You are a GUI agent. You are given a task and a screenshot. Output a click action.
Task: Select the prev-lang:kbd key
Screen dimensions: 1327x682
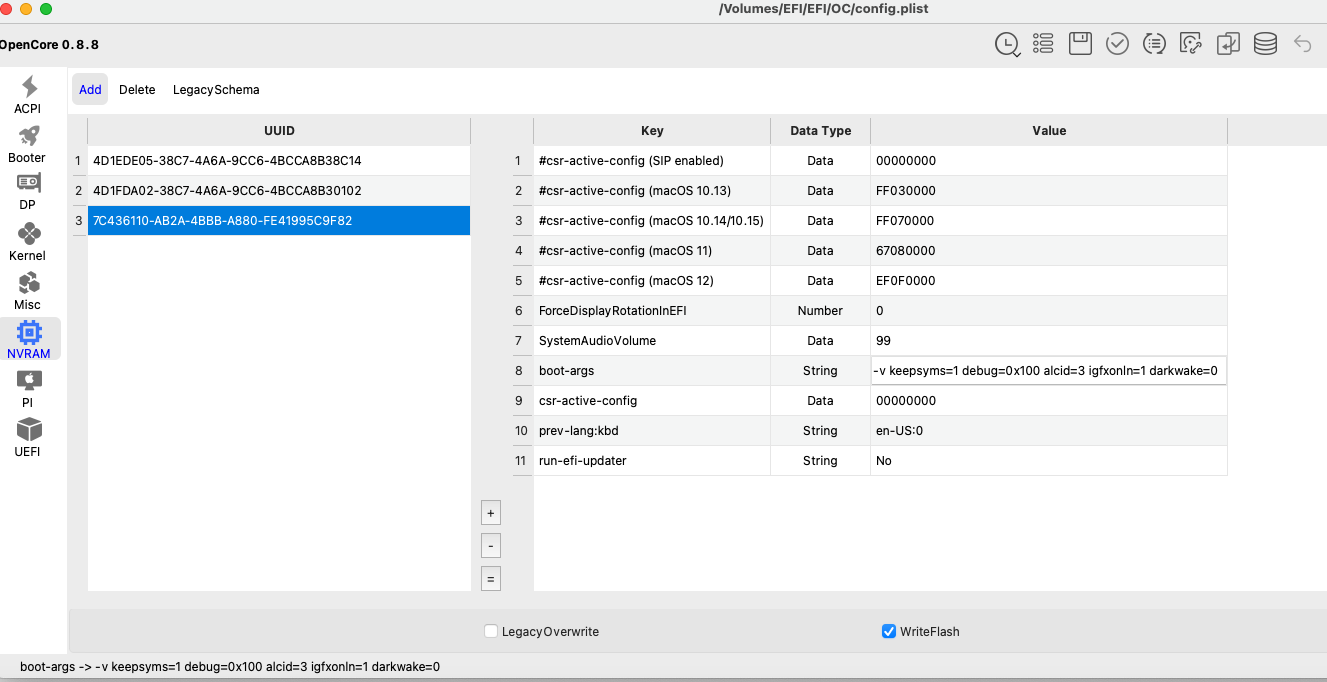click(x=652, y=430)
